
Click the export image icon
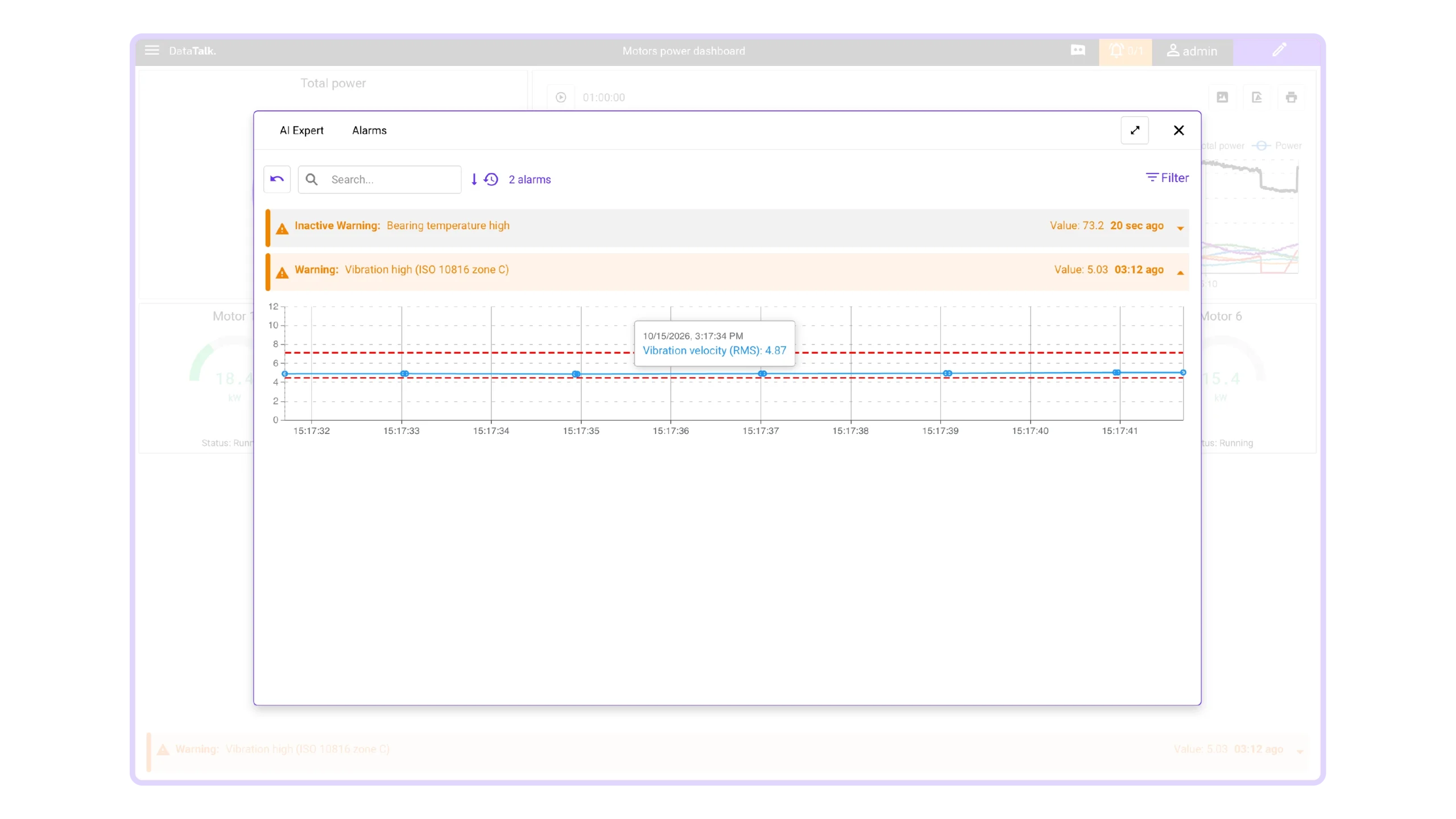(1222, 97)
